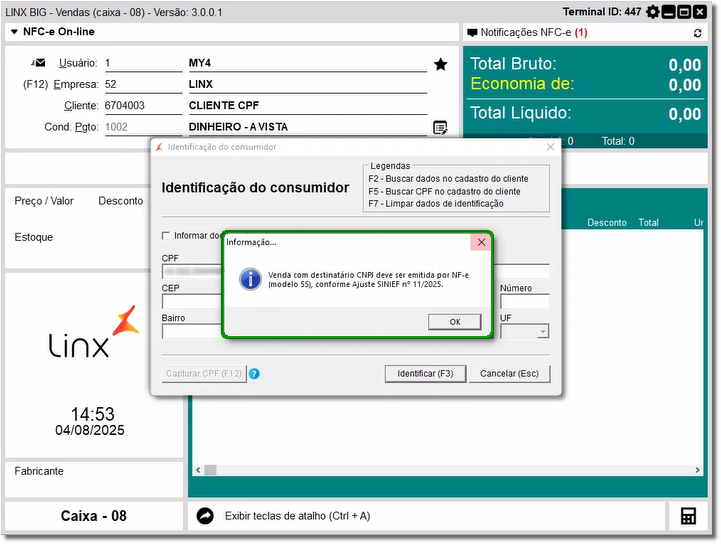Click the Bairro input field

click(x=192, y=332)
